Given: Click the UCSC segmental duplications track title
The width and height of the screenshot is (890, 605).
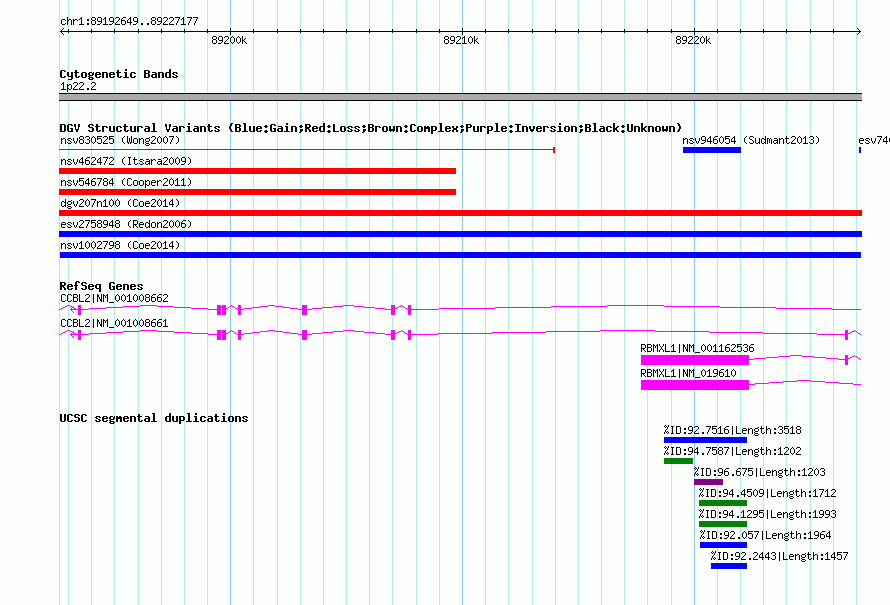Looking at the screenshot, I should click(154, 418).
